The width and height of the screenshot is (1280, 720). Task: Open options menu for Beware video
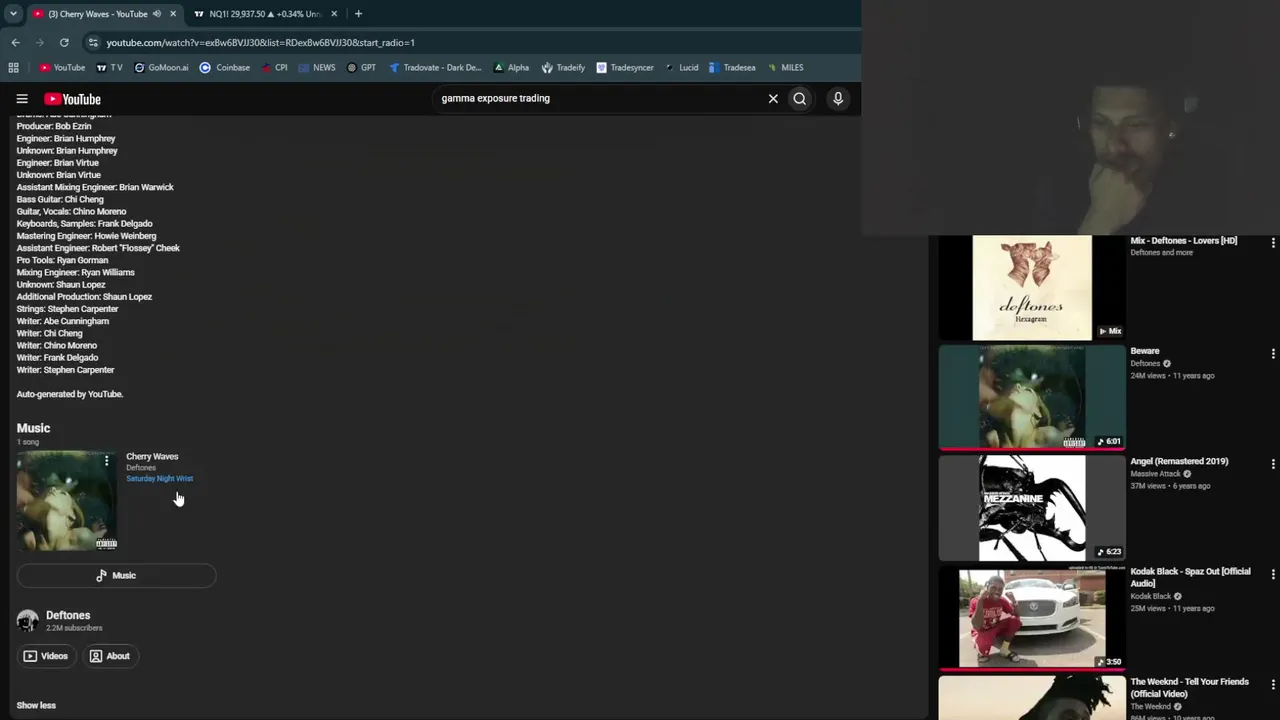coord(1272,354)
